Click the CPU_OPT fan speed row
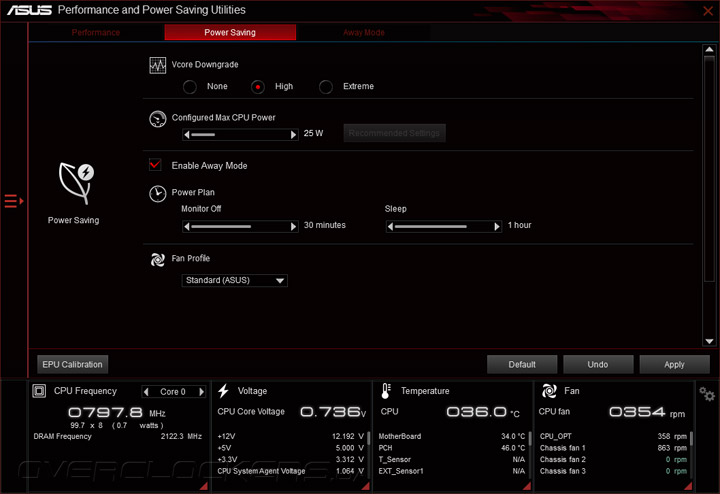This screenshot has height=494, width=720. pos(613,436)
